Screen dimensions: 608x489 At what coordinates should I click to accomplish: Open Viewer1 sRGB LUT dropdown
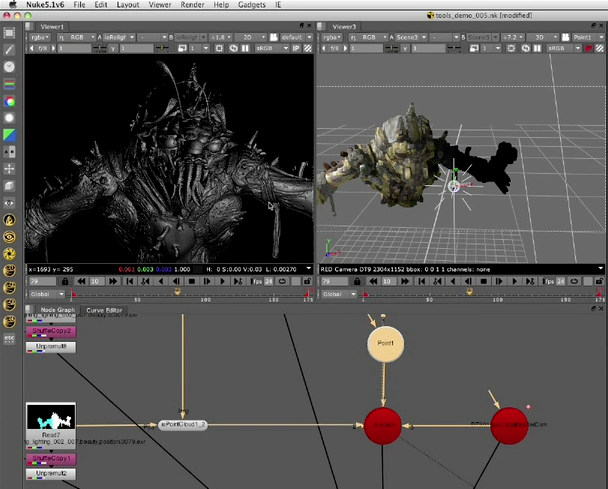pos(272,48)
